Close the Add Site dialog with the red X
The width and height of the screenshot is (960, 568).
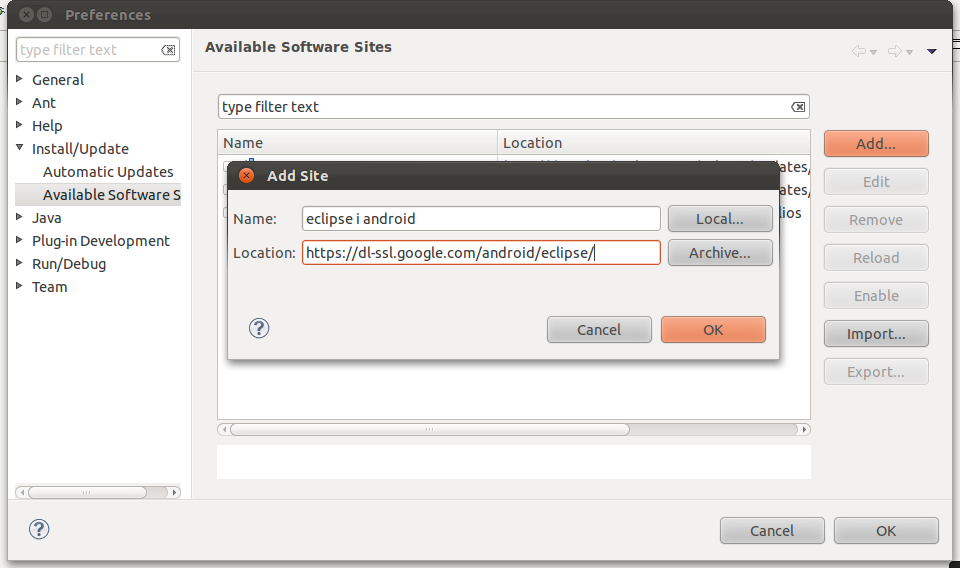(x=247, y=176)
